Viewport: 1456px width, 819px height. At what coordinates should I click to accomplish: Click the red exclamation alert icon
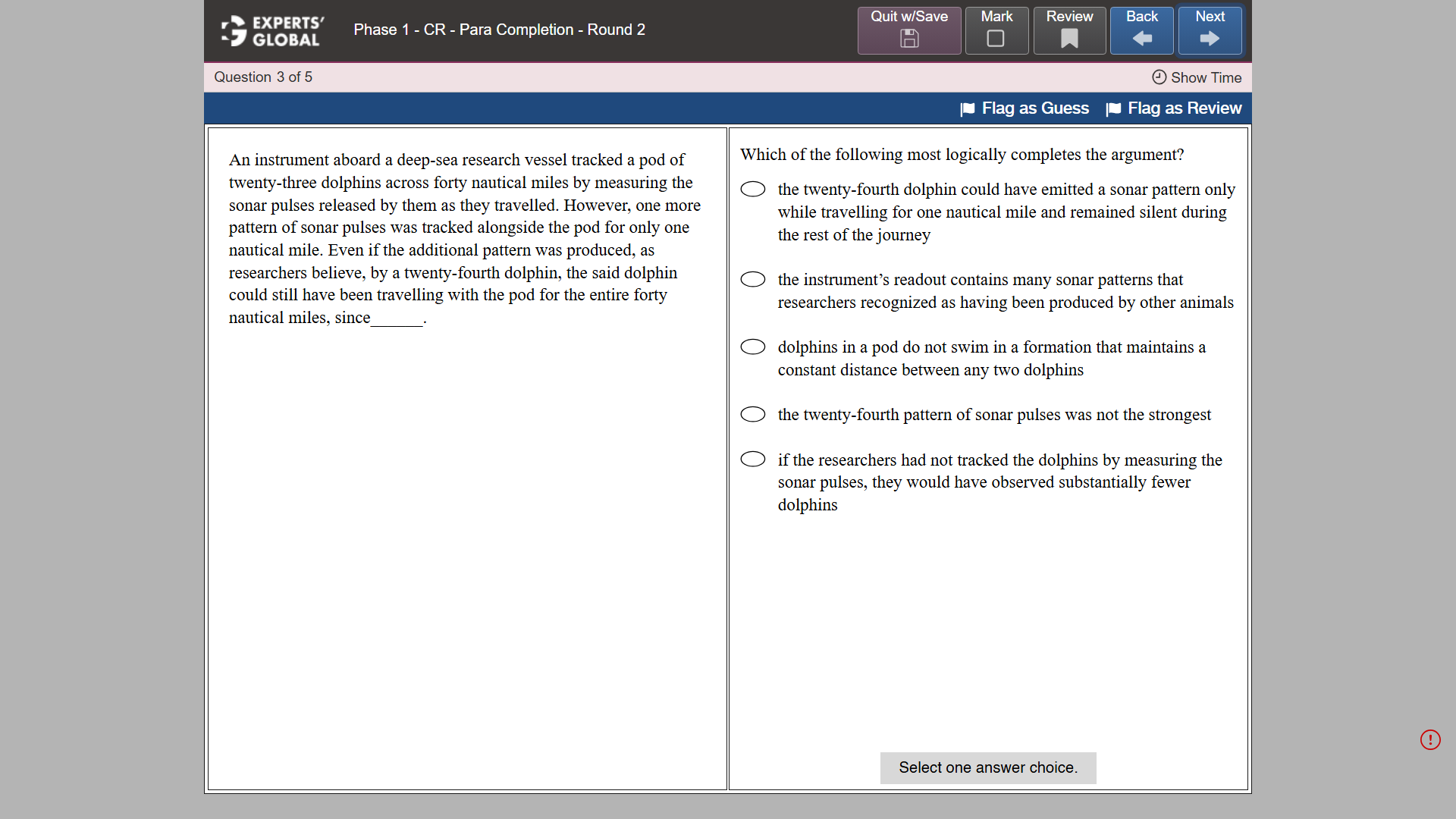click(1431, 739)
